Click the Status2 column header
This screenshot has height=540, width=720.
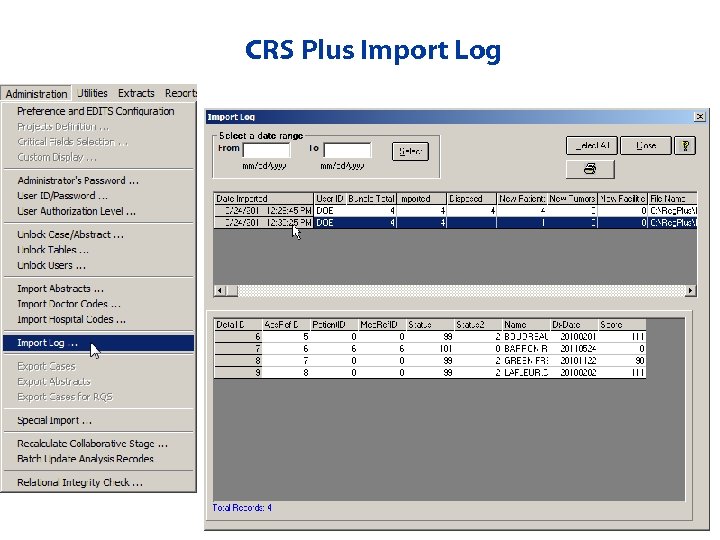[x=478, y=325]
